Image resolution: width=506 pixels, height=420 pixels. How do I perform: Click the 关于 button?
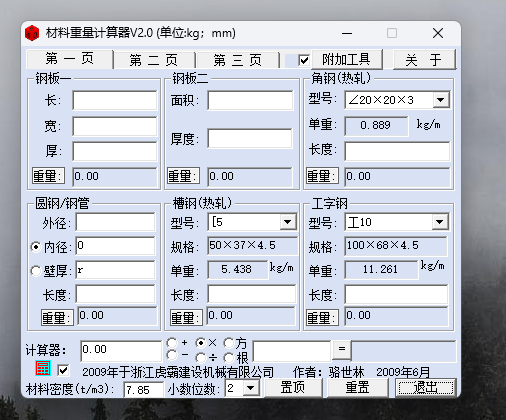pos(424,60)
